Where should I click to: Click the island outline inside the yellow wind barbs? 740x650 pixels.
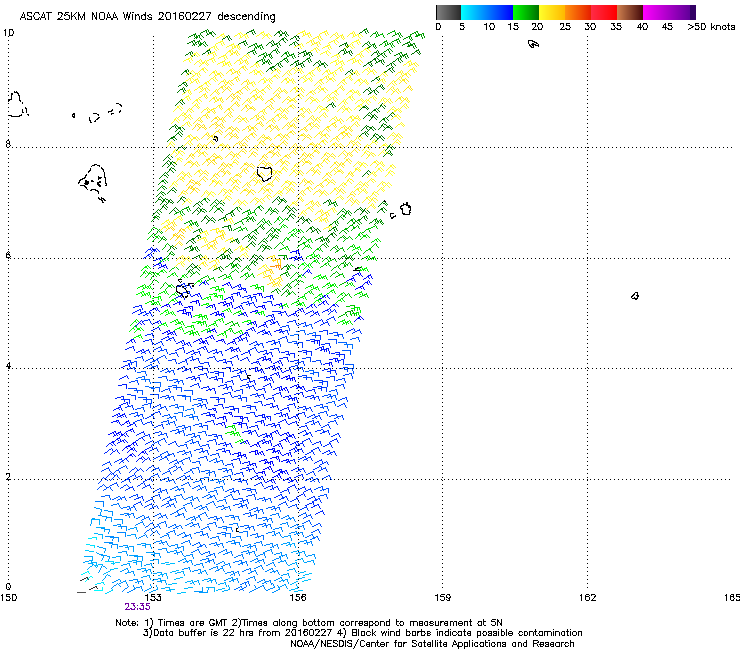tap(264, 173)
